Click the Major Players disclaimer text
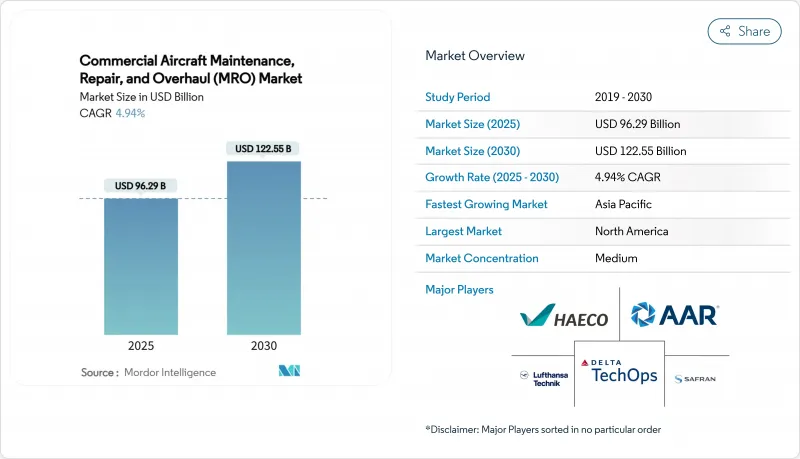800x459 pixels. (x=543, y=429)
